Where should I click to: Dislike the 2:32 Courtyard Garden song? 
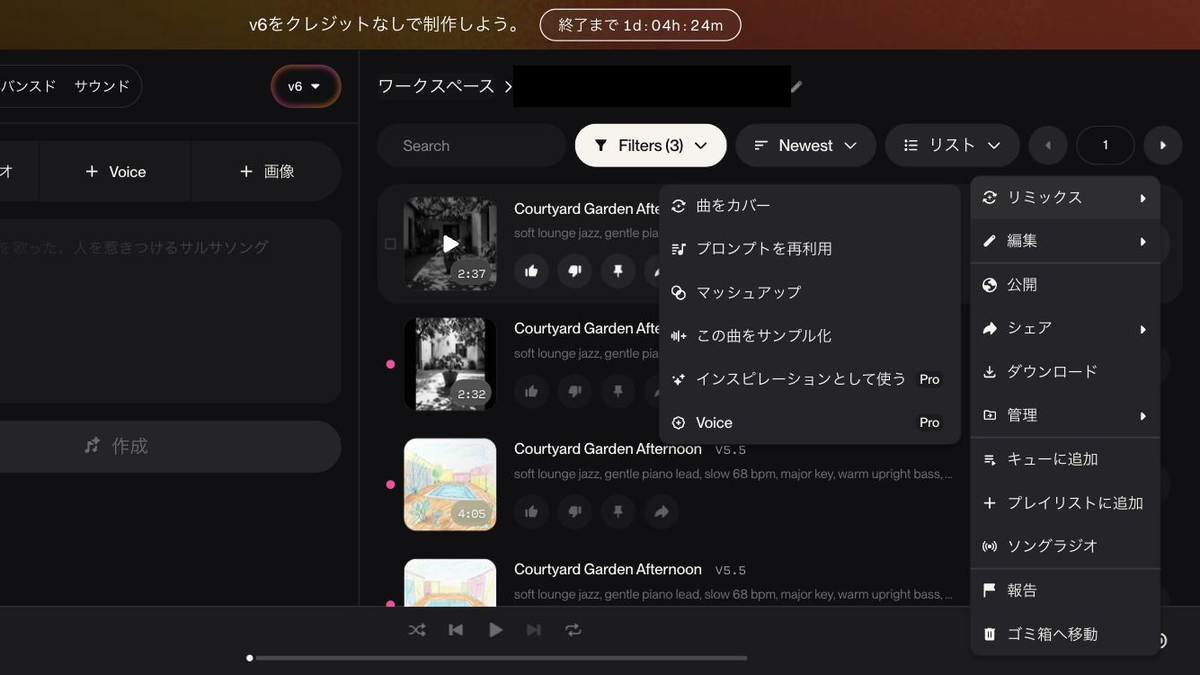pyautogui.click(x=574, y=391)
